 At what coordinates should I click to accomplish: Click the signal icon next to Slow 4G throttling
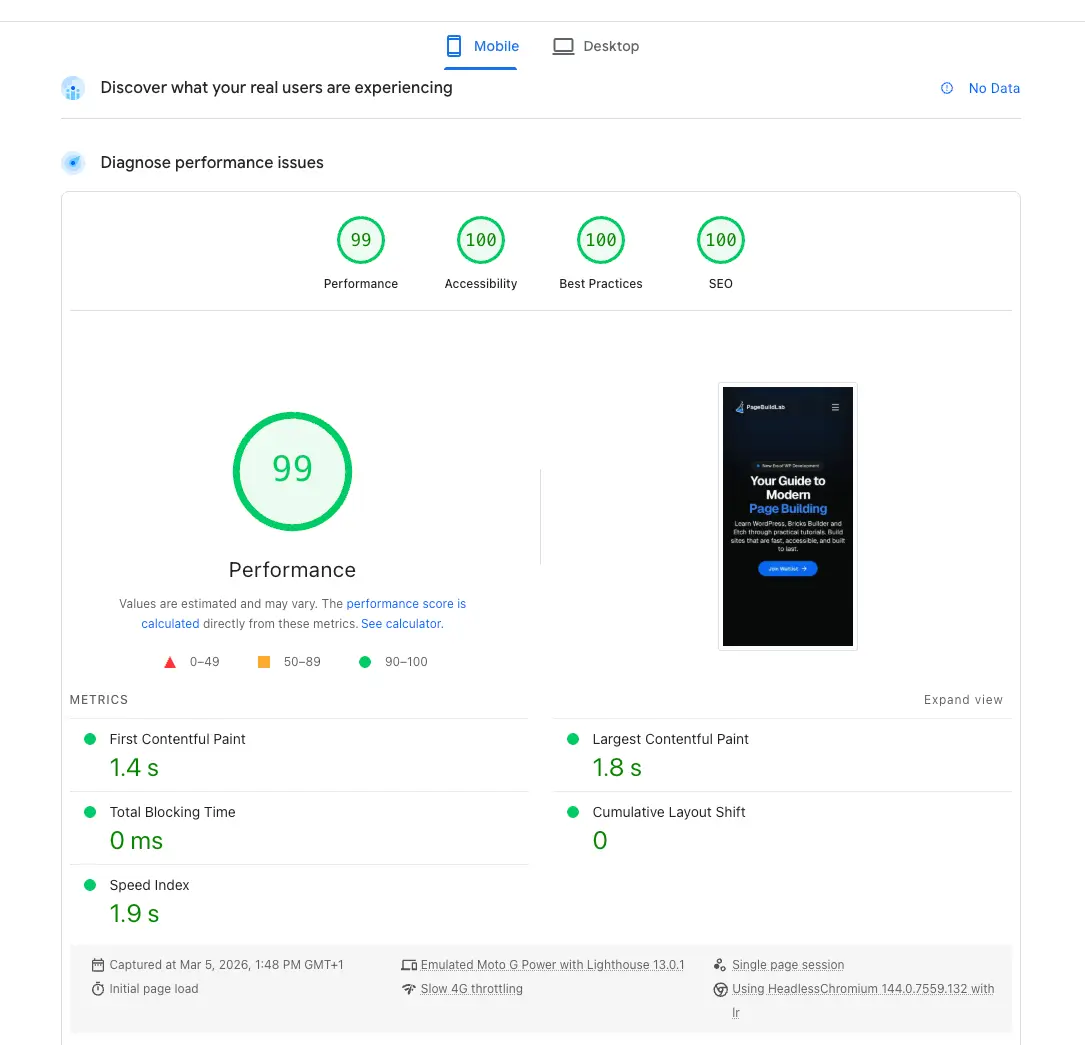point(409,988)
